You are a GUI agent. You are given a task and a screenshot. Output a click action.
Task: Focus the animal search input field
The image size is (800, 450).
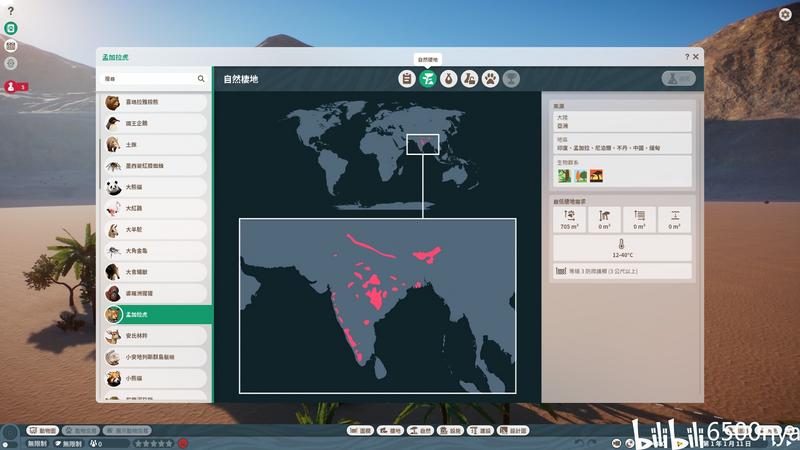tap(154, 79)
